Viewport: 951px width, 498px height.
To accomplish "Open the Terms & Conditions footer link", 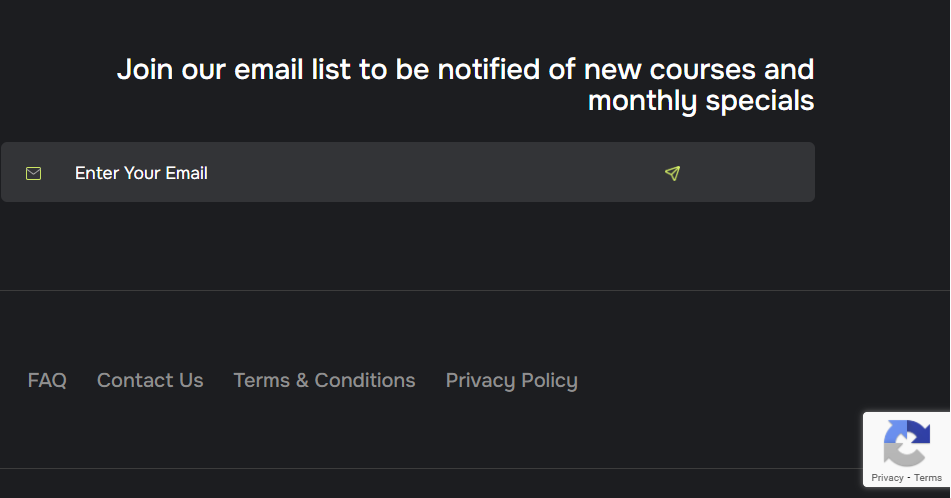I will click(324, 380).
